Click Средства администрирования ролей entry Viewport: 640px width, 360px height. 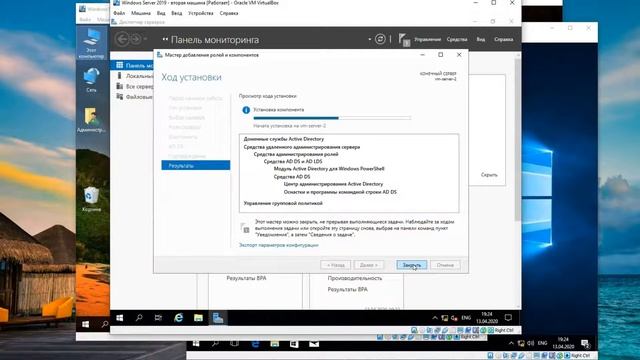[x=296, y=154]
